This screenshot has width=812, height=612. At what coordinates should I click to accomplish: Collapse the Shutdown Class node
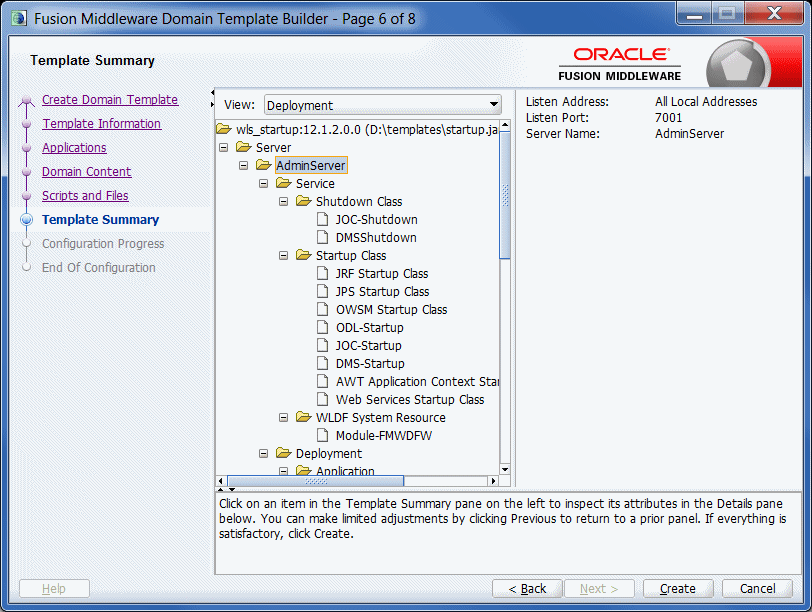283,201
